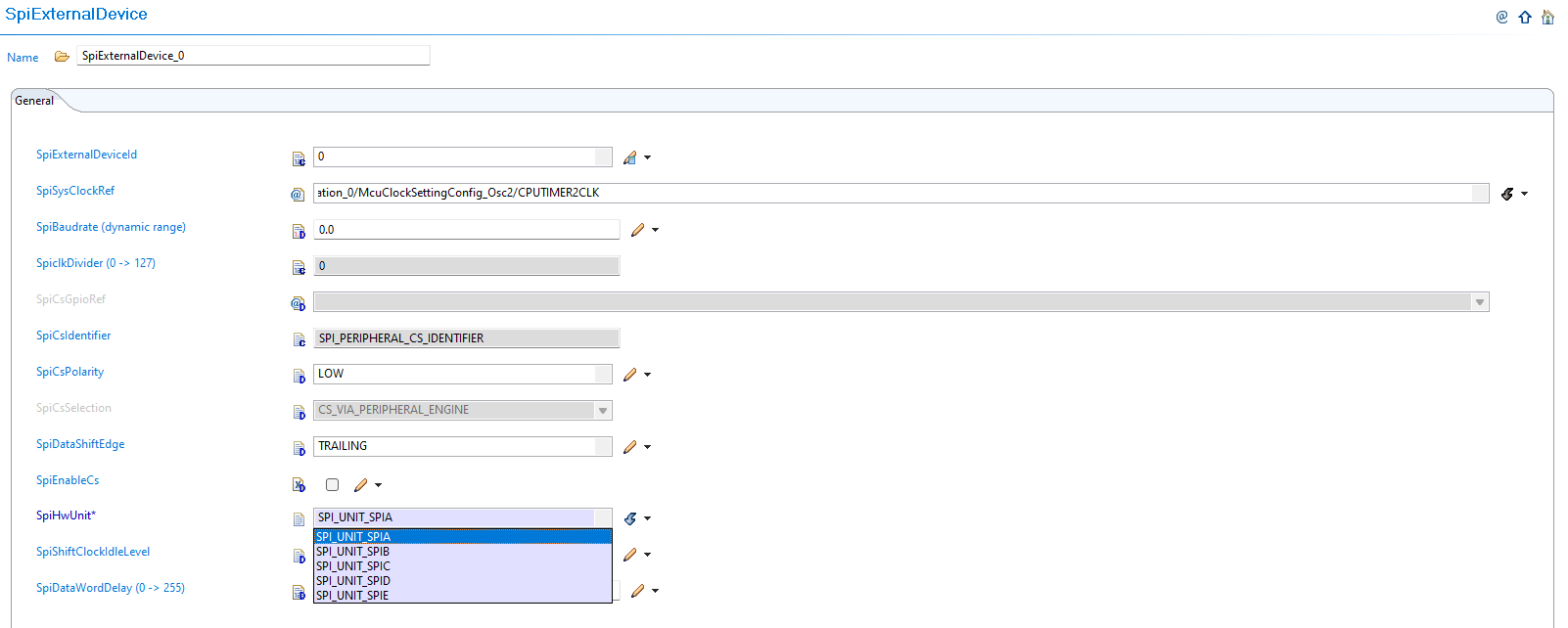The image size is (1568, 628).
Task: Click the up arrow navigation icon
Action: 1525,18
